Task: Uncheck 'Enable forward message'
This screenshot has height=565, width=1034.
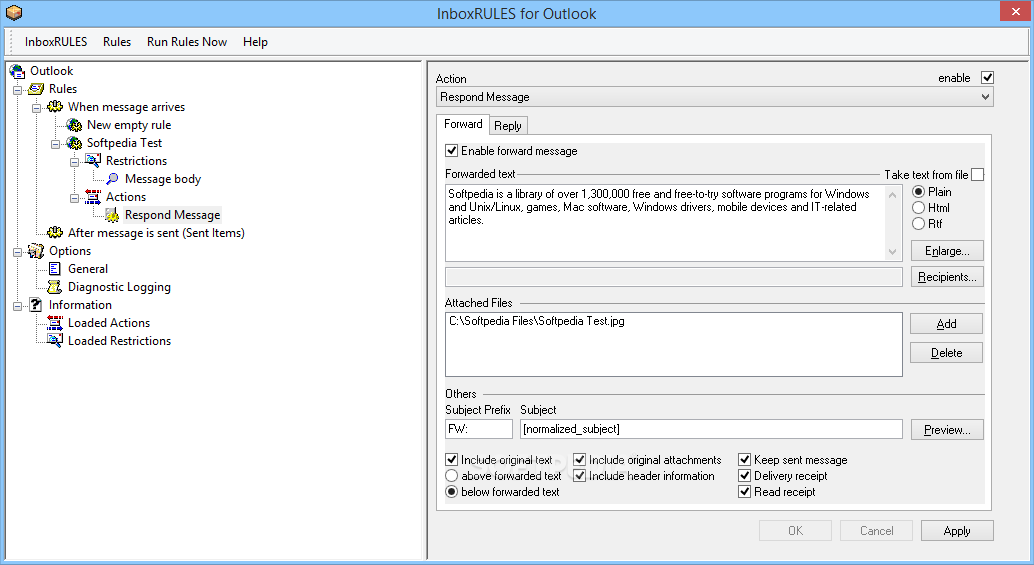Action: (452, 151)
